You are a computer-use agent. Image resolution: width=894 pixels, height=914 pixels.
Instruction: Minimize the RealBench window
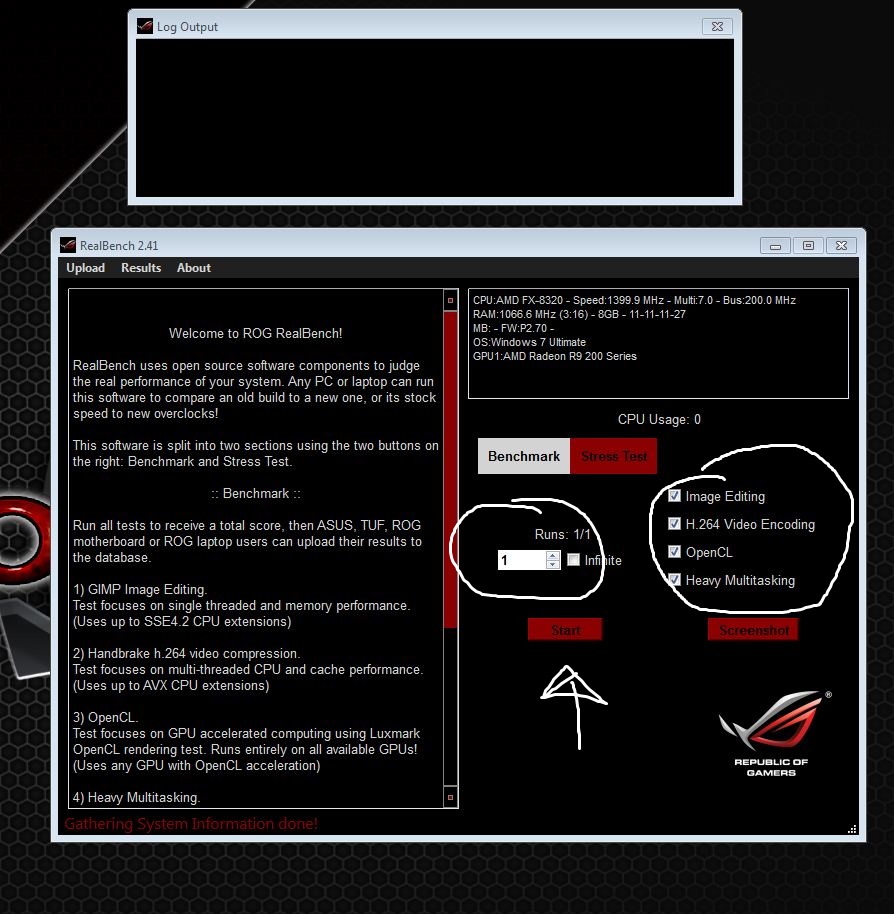point(775,246)
